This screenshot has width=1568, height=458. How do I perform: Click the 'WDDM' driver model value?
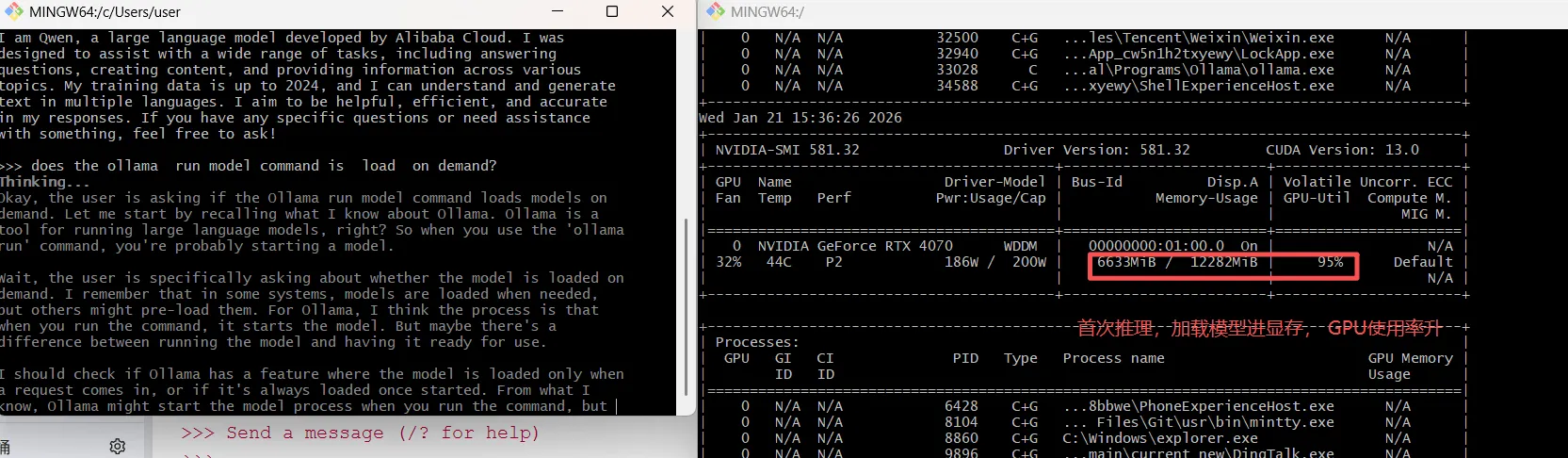[1020, 246]
